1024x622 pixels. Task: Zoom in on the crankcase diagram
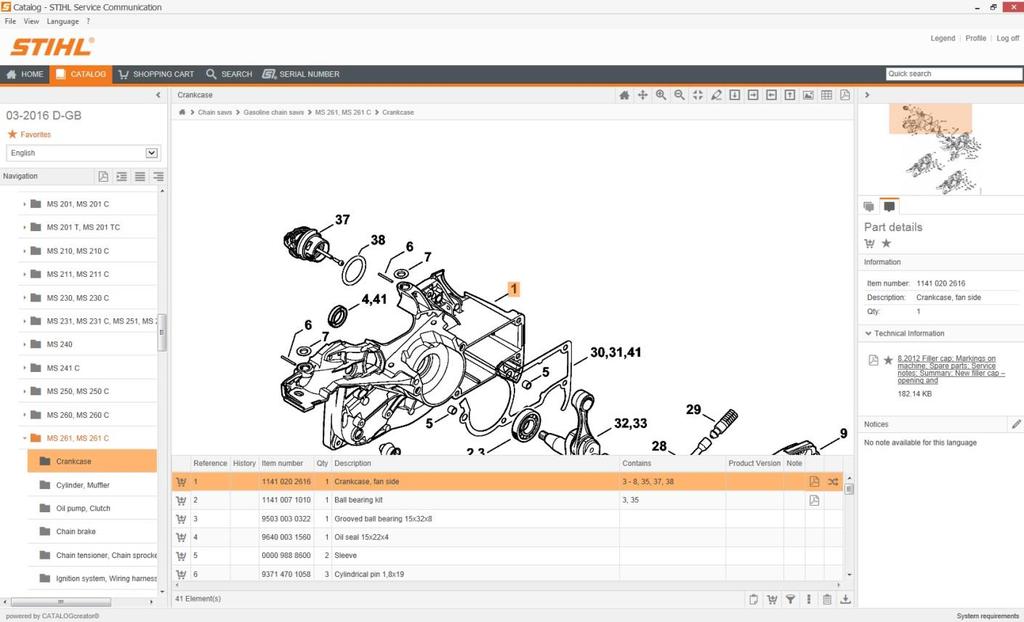(x=661, y=95)
